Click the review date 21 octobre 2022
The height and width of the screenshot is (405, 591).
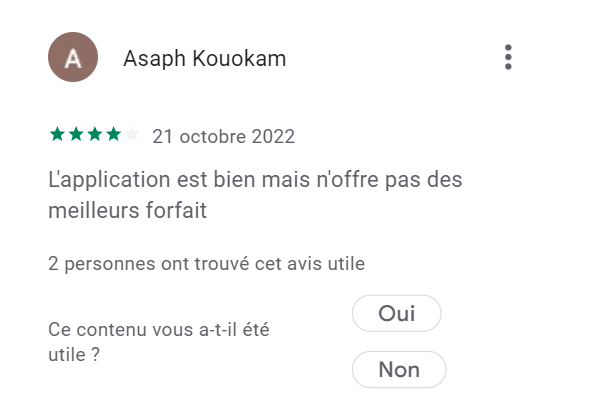[224, 136]
